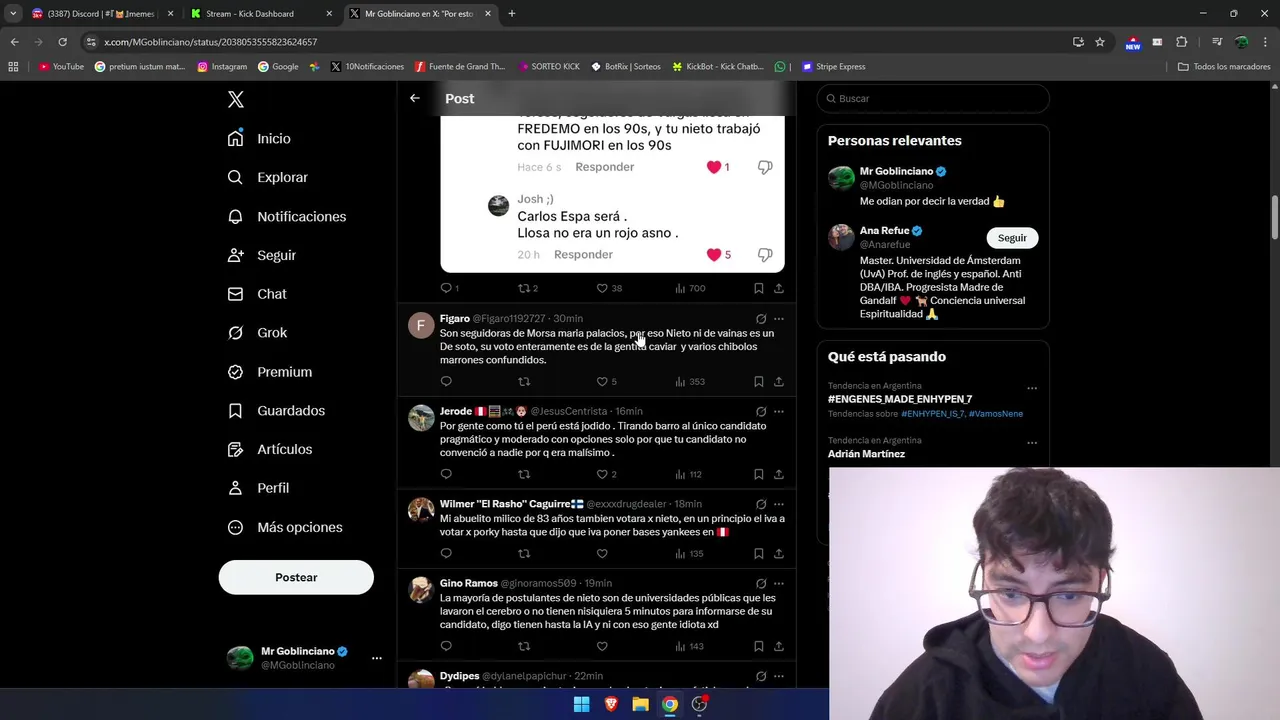Click Grok icon on Figaro reply
Image resolution: width=1280 pixels, height=720 pixels.
(761, 319)
